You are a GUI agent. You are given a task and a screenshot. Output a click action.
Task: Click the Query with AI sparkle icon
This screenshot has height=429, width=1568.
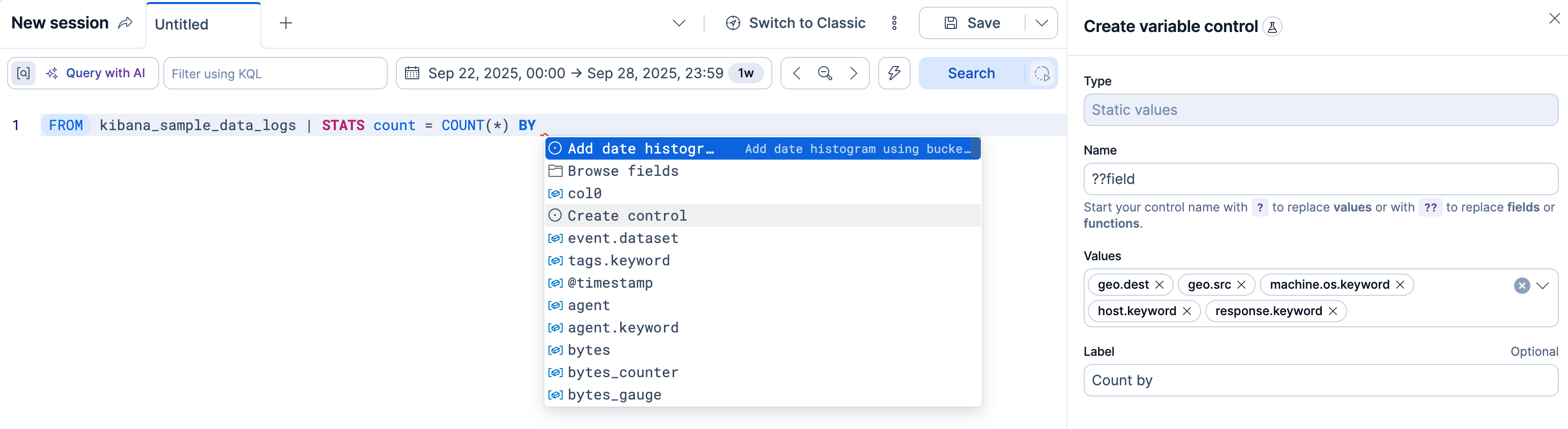[52, 73]
